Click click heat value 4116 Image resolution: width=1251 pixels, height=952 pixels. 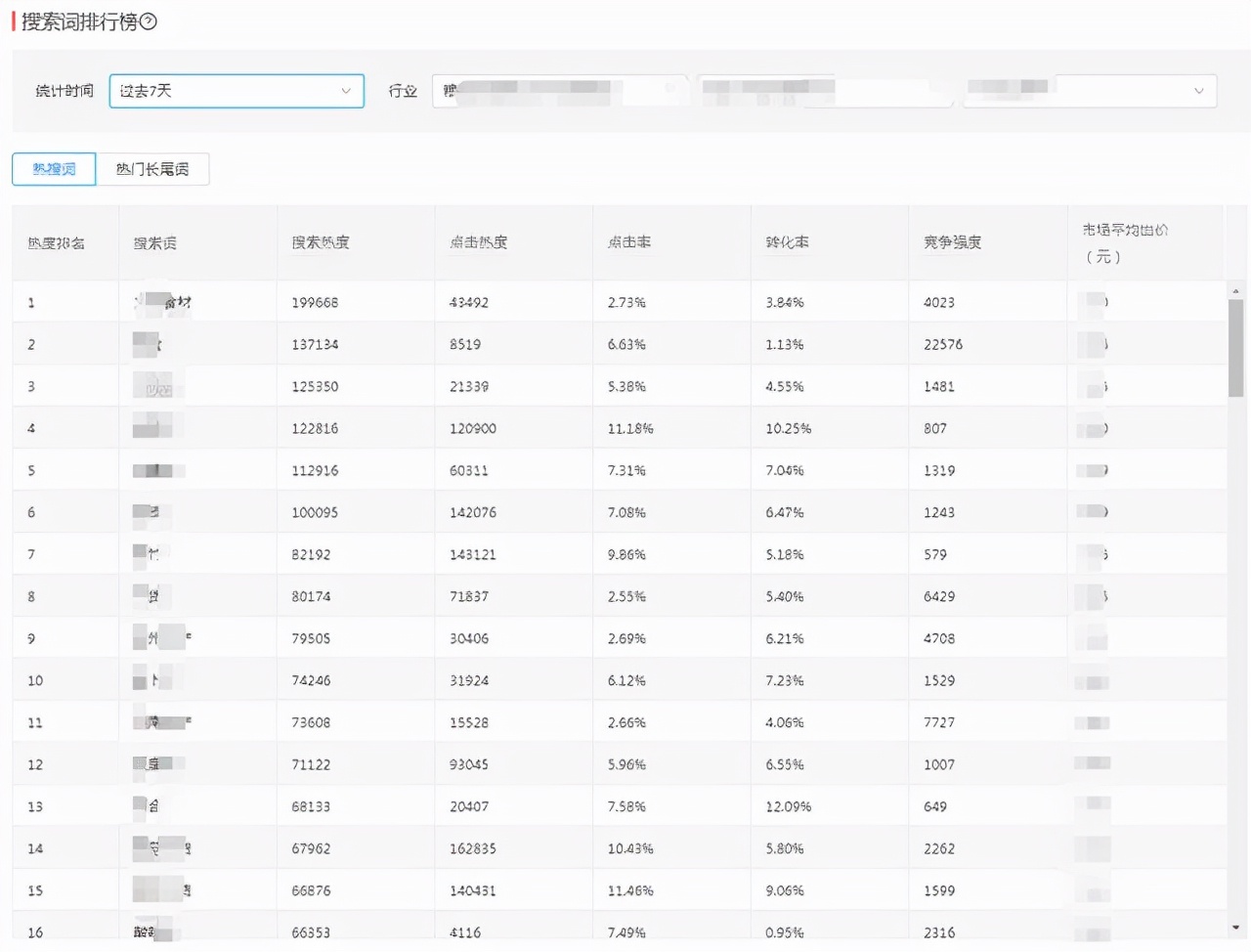tap(465, 933)
